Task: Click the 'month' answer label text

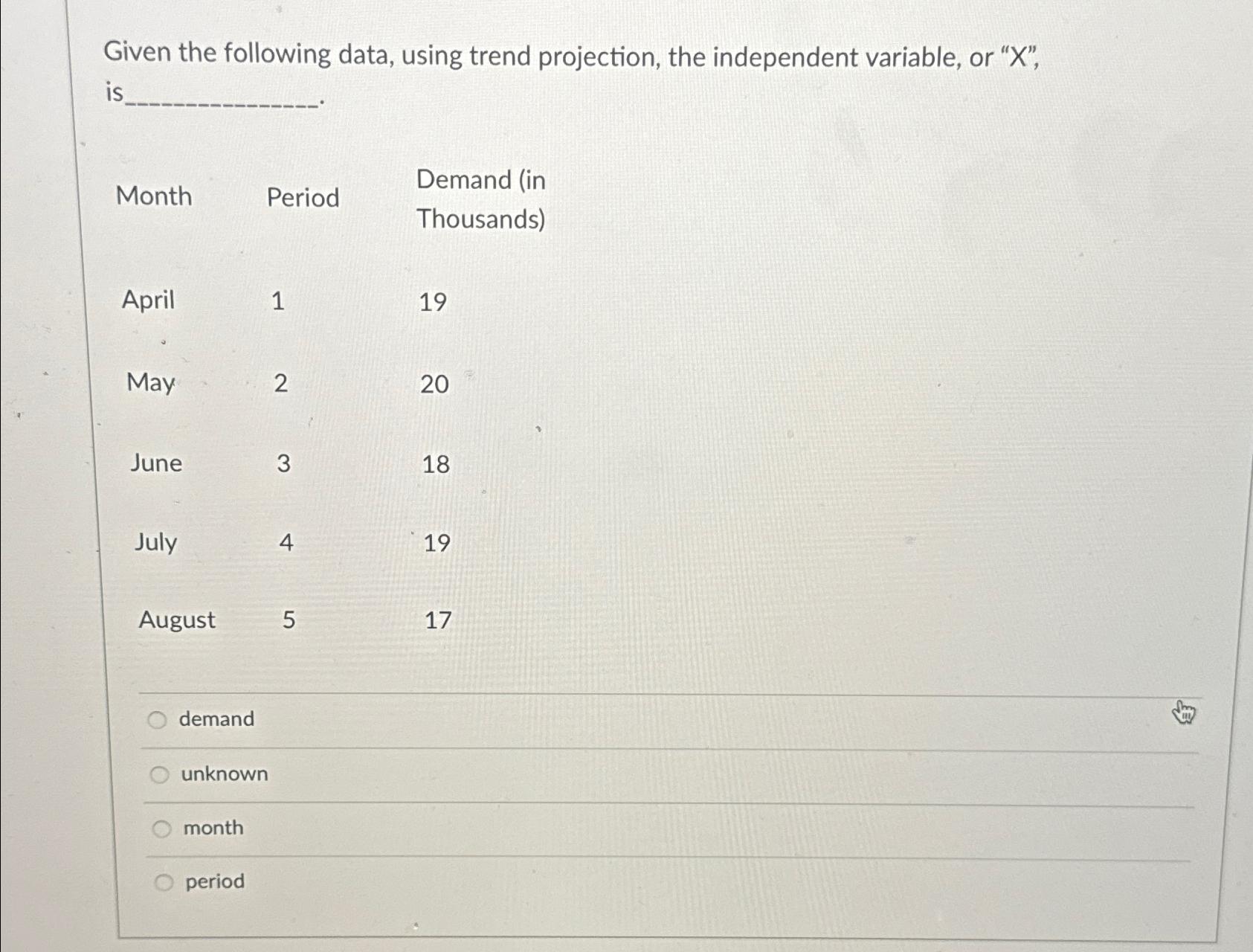Action: coord(211,827)
